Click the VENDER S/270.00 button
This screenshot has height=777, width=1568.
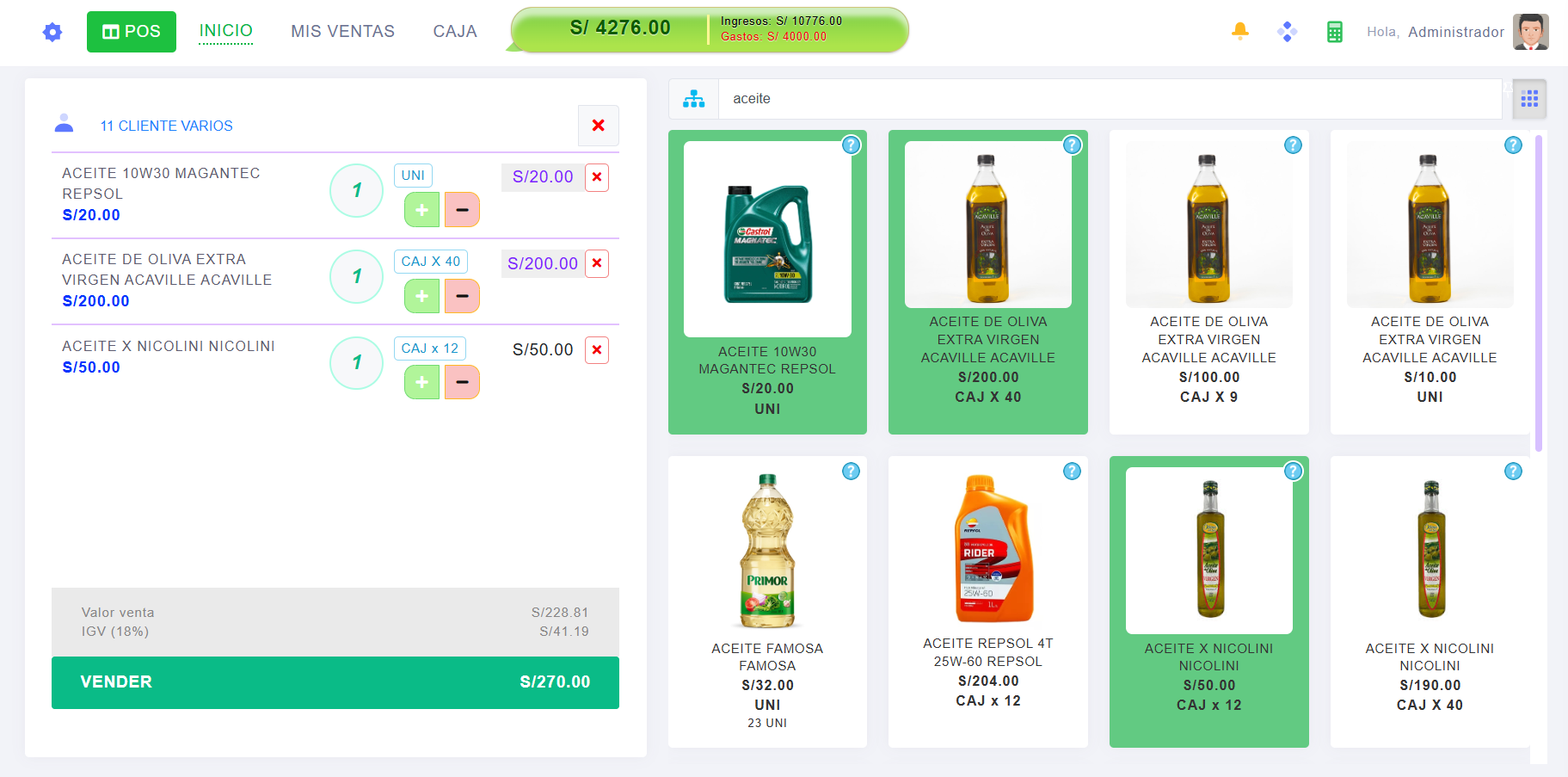[x=335, y=682]
